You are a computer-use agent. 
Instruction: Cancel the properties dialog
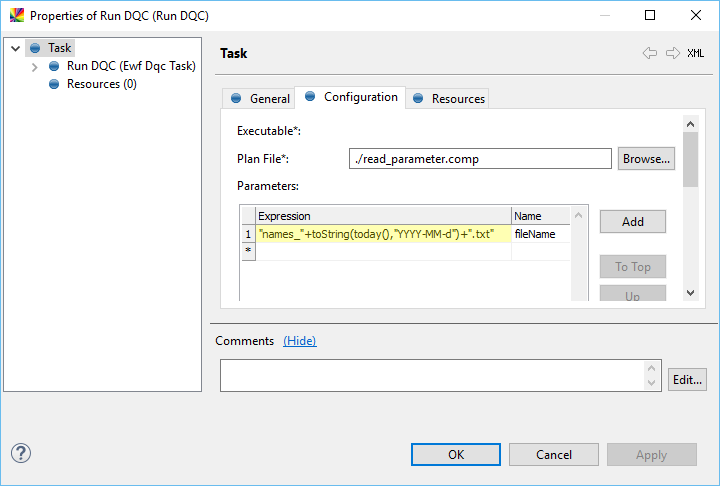[x=553, y=454]
